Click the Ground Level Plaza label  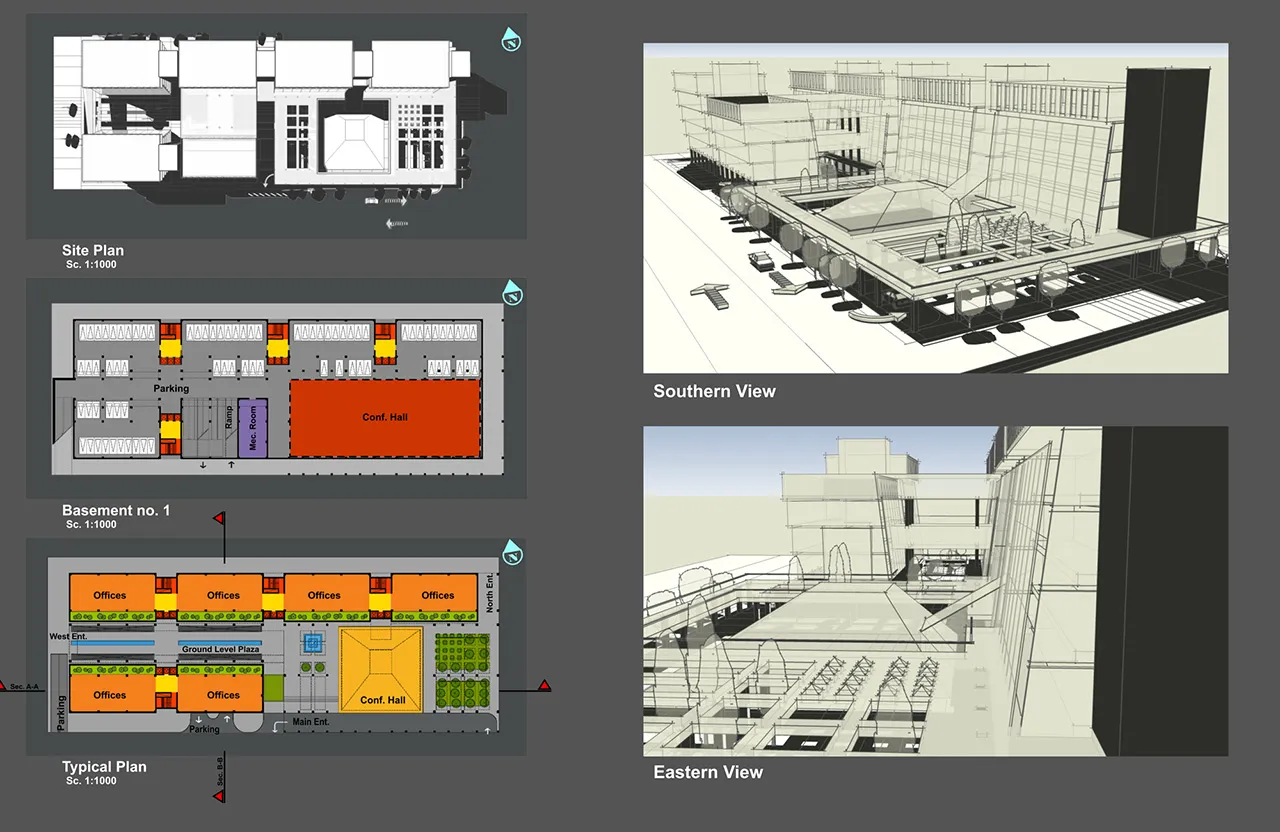coord(220,650)
